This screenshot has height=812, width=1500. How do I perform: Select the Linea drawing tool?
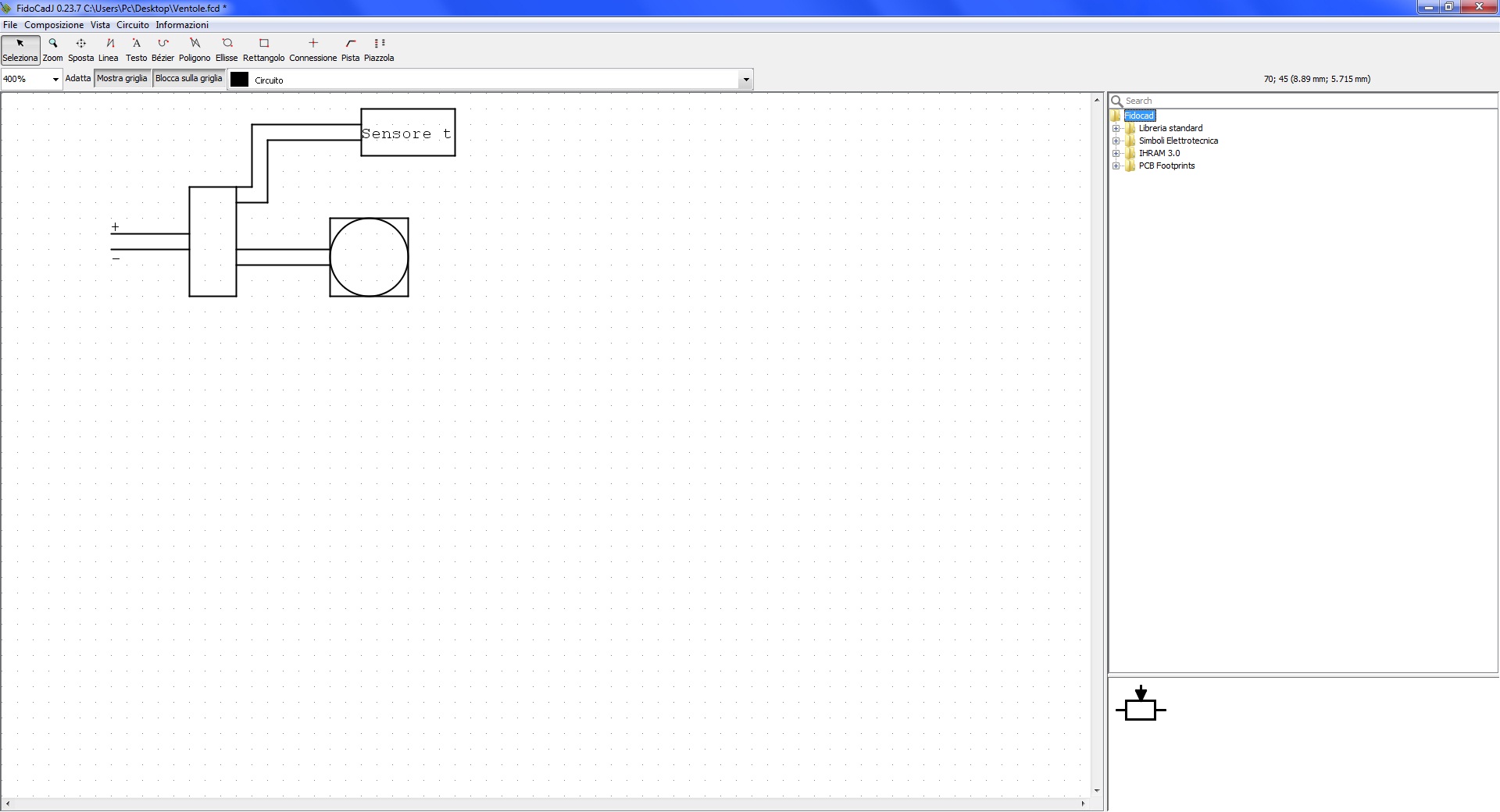click(x=109, y=50)
